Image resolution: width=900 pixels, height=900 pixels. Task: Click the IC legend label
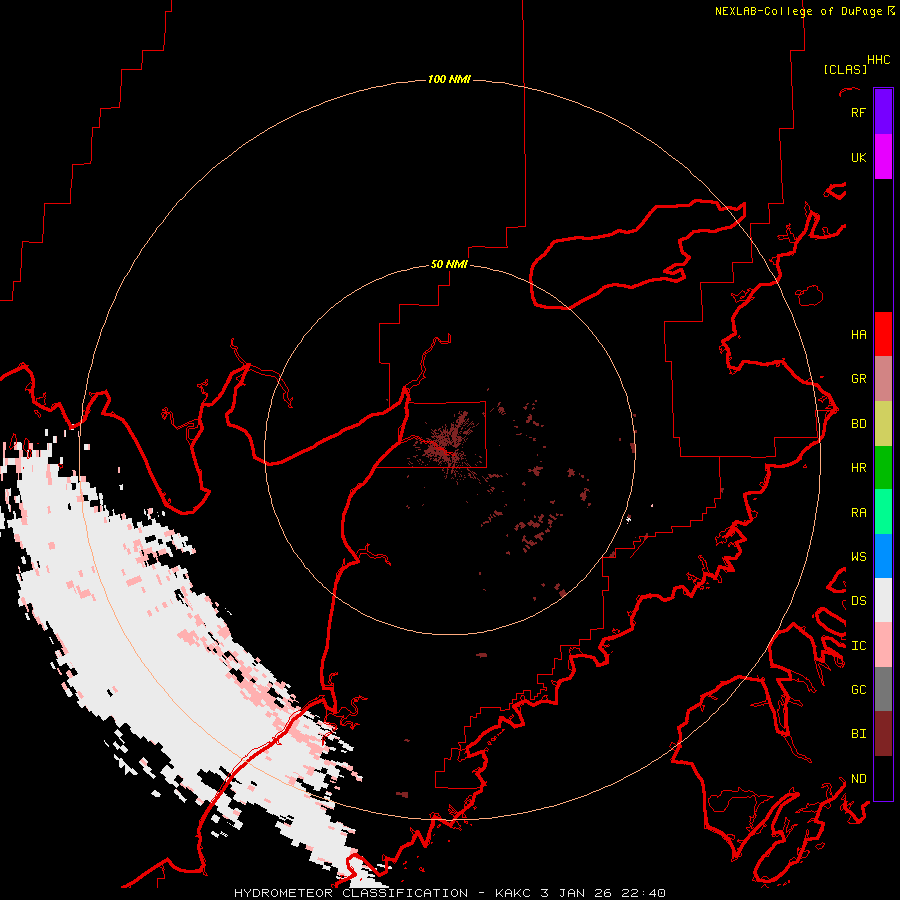point(858,646)
